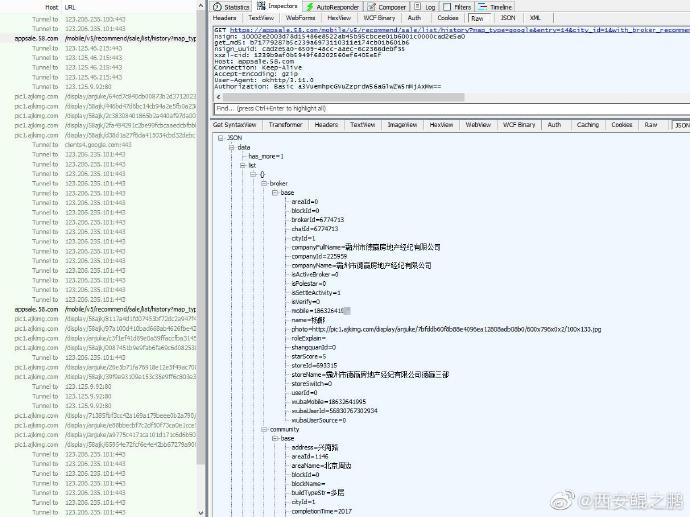
Task: Open response WCF Binary tab
Action: click(x=519, y=125)
